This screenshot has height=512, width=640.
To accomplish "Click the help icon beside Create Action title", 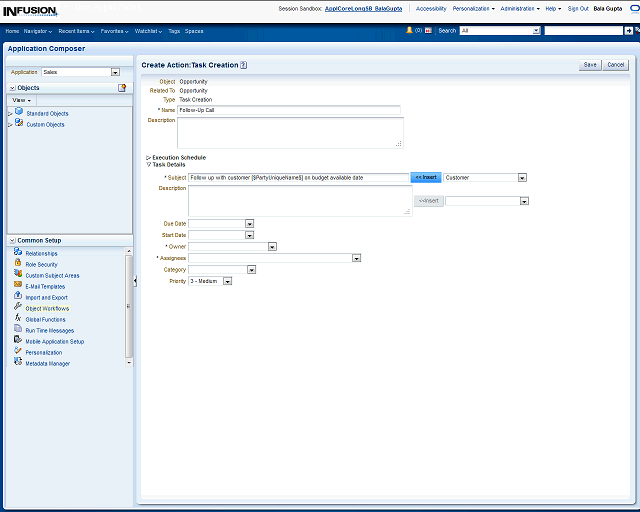I will (244, 65).
